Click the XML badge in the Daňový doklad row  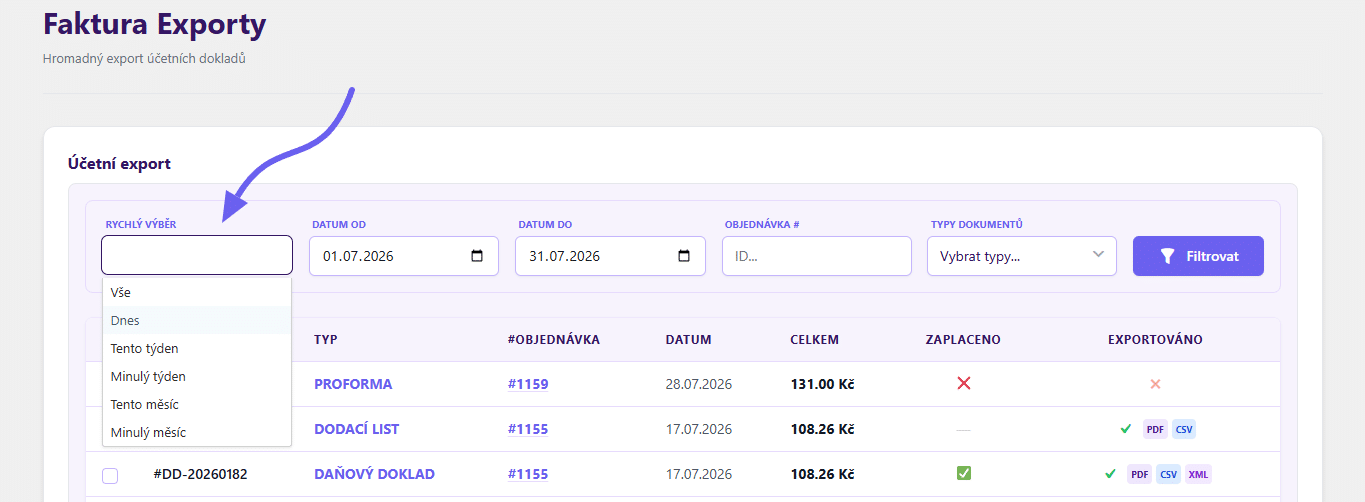tap(1198, 474)
